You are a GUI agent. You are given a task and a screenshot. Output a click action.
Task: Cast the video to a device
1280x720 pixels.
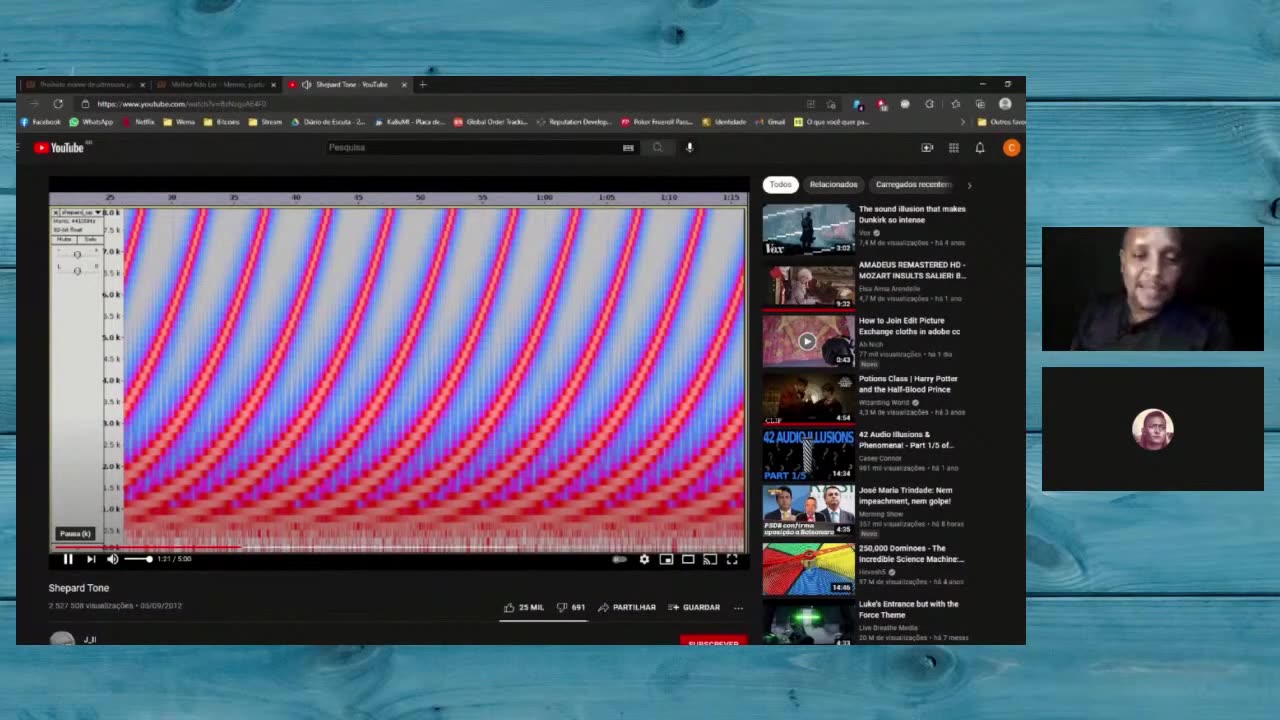[710, 559]
